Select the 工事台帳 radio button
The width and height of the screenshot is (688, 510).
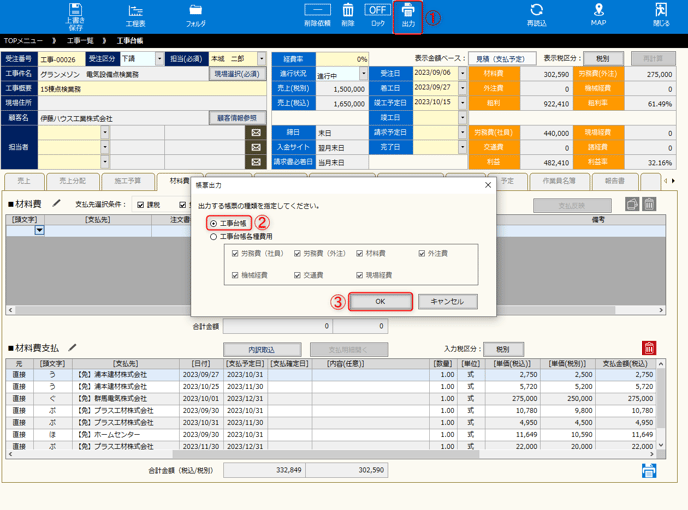[213, 224]
